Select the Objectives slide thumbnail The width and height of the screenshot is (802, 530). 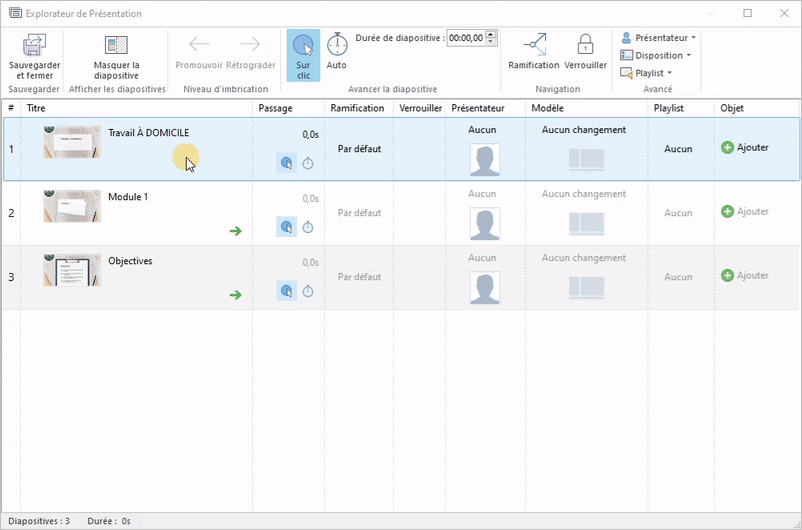[72, 270]
